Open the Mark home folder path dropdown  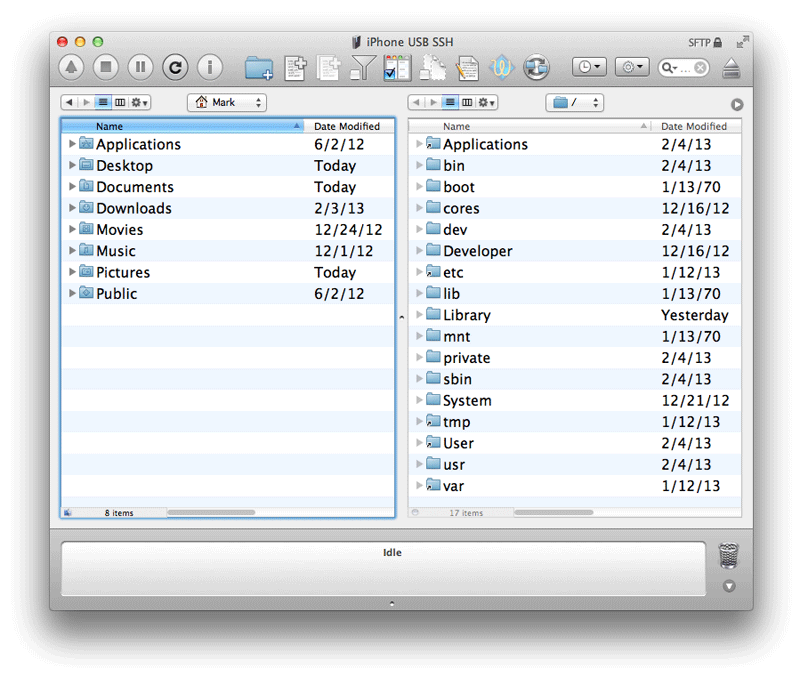(226, 102)
